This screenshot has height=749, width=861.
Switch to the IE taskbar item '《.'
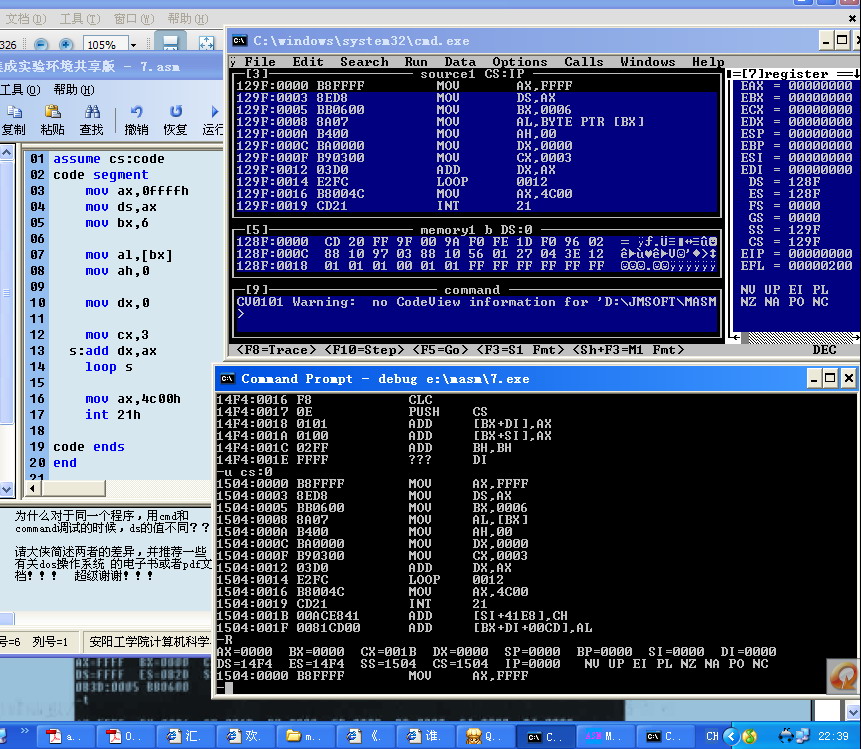364,736
